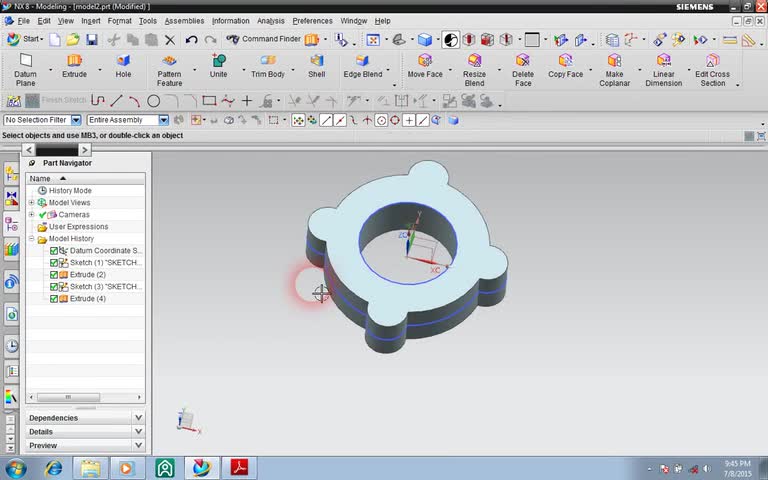Toggle the Datum Coordinate System checkbox
This screenshot has height=480, width=768.
pyautogui.click(x=54, y=251)
